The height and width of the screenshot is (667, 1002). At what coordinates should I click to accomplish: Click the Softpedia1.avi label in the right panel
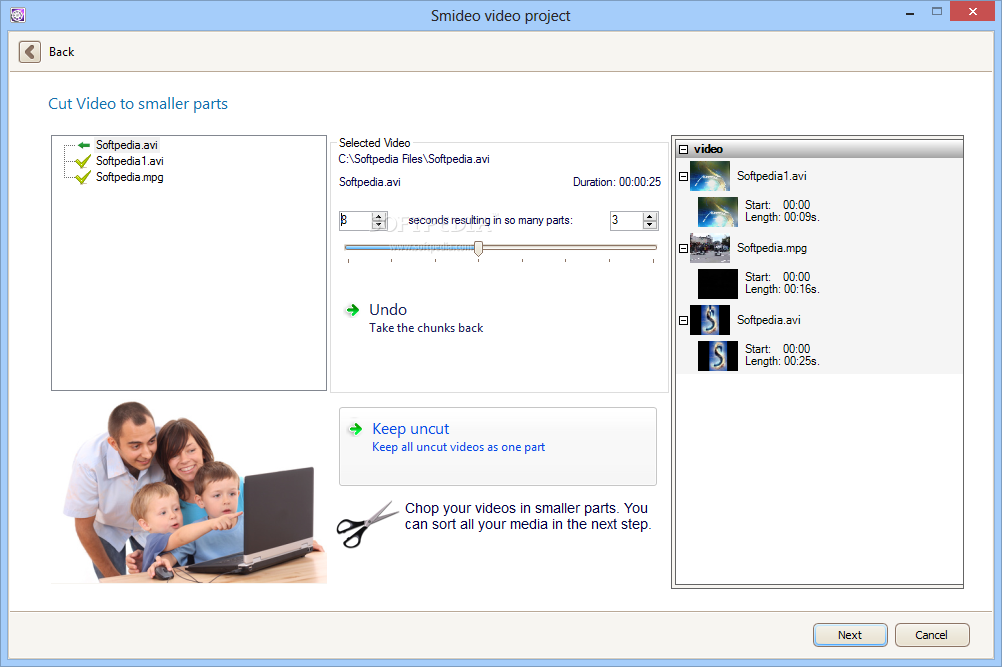(771, 176)
